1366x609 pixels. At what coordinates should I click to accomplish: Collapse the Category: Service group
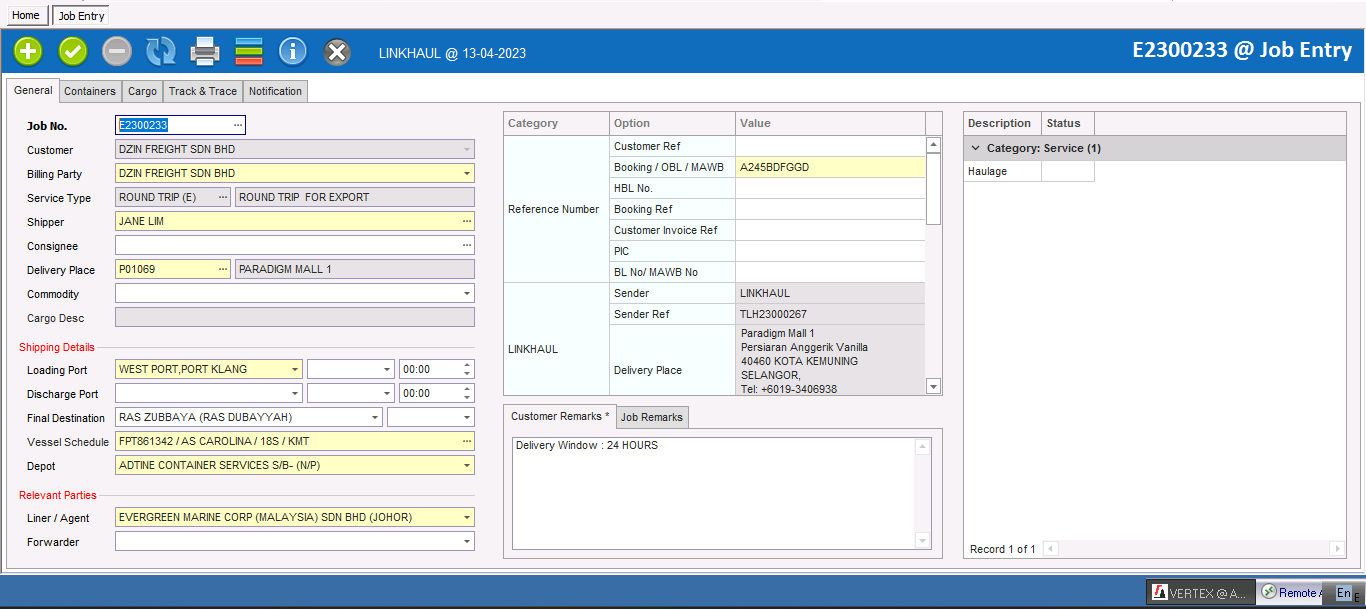point(976,148)
